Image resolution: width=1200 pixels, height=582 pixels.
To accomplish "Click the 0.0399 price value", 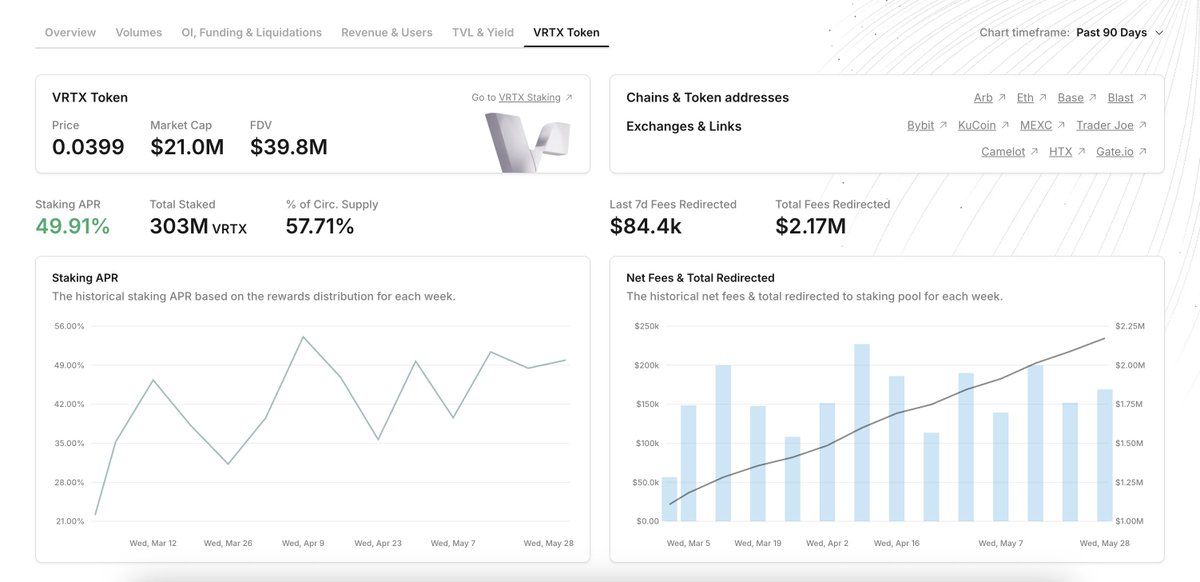I will (88, 148).
